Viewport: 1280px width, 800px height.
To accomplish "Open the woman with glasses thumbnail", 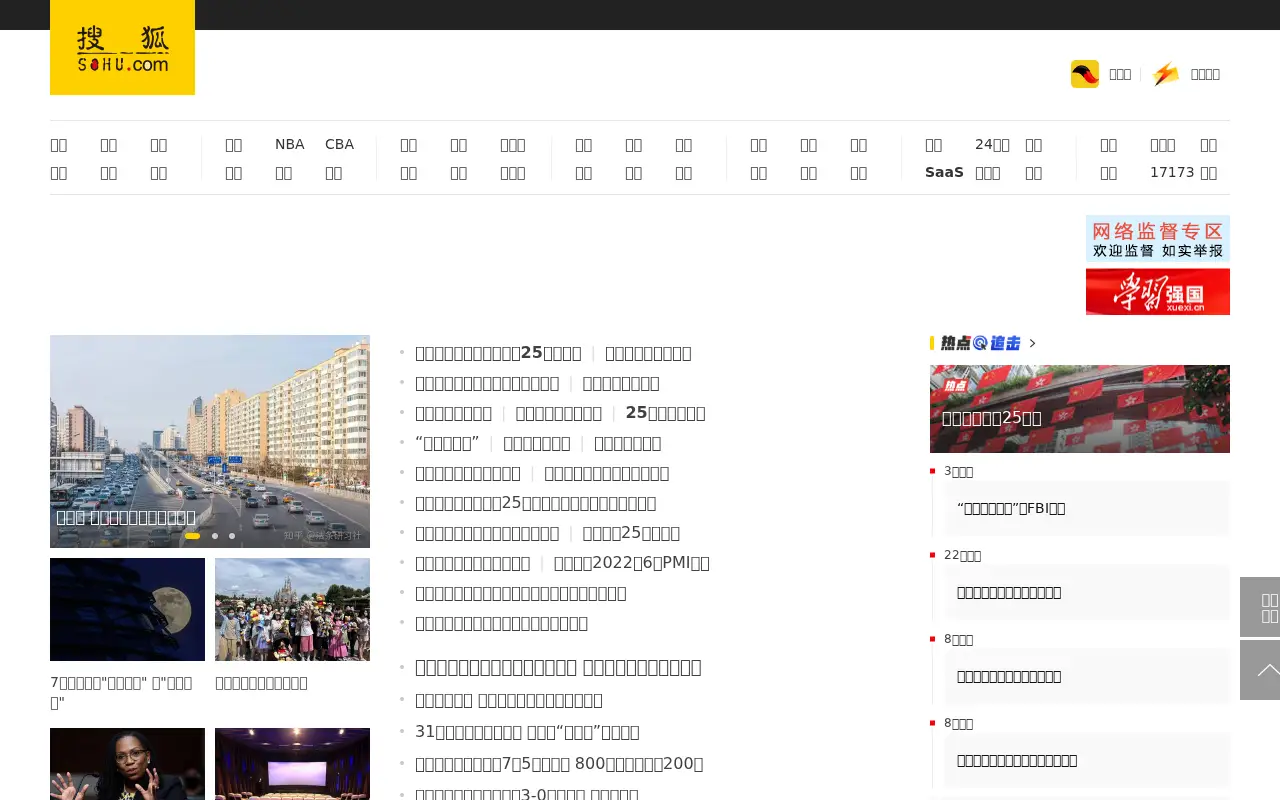I will (x=127, y=764).
